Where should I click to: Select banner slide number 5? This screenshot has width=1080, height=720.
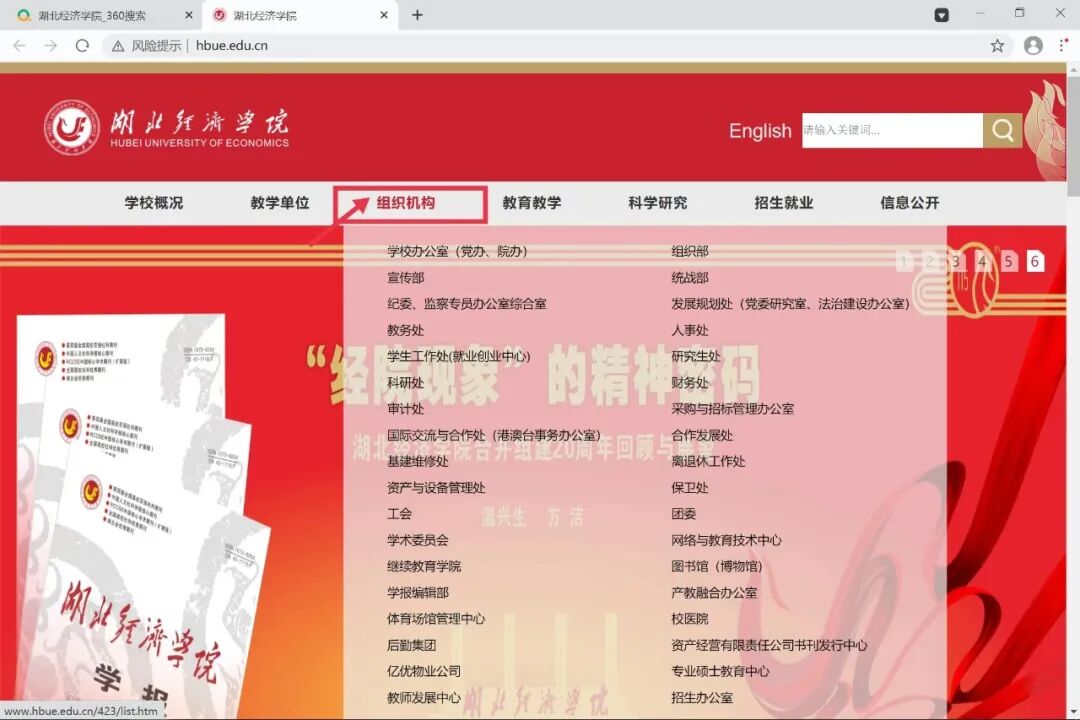[1008, 261]
